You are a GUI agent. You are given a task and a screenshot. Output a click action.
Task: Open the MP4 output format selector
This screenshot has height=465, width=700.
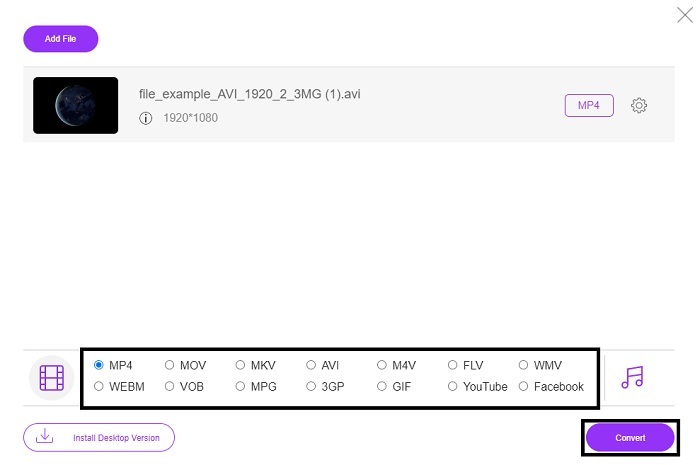click(589, 106)
